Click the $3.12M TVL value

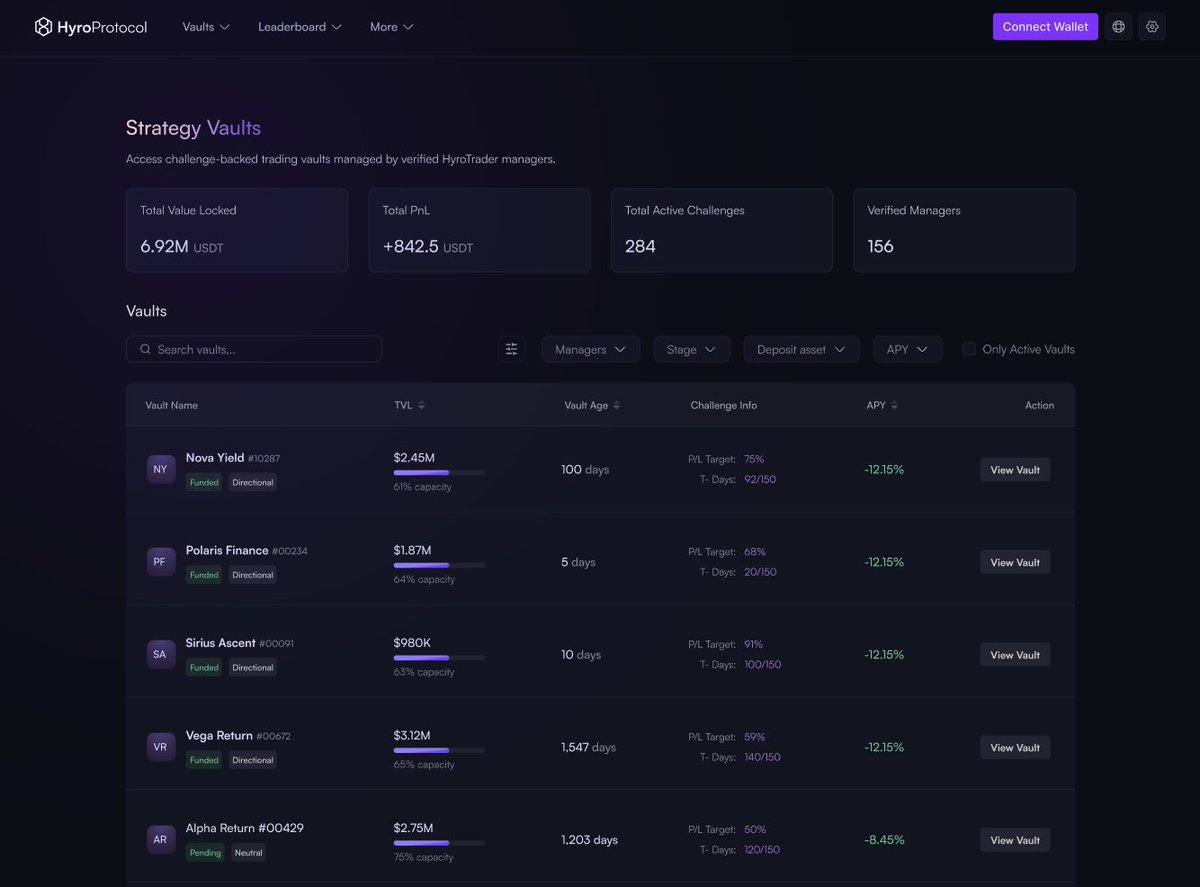[x=412, y=735]
